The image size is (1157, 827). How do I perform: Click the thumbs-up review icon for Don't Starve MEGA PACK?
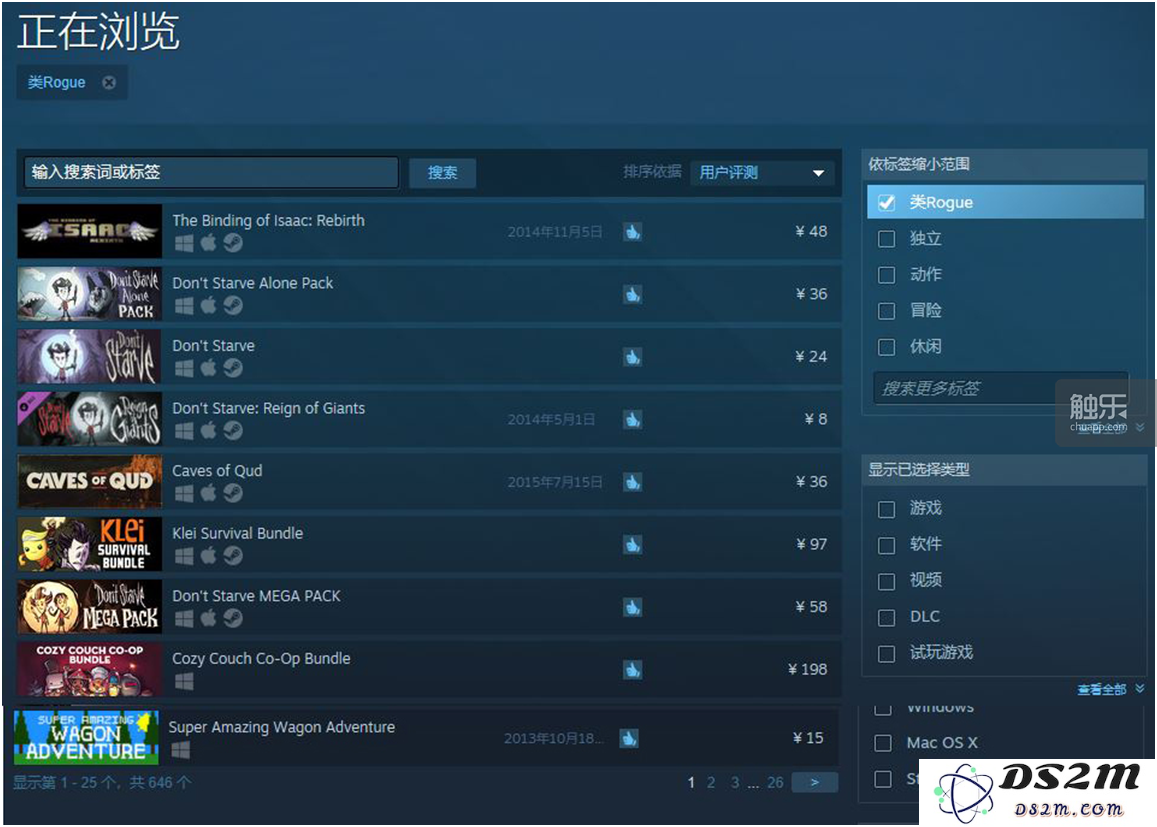(632, 607)
